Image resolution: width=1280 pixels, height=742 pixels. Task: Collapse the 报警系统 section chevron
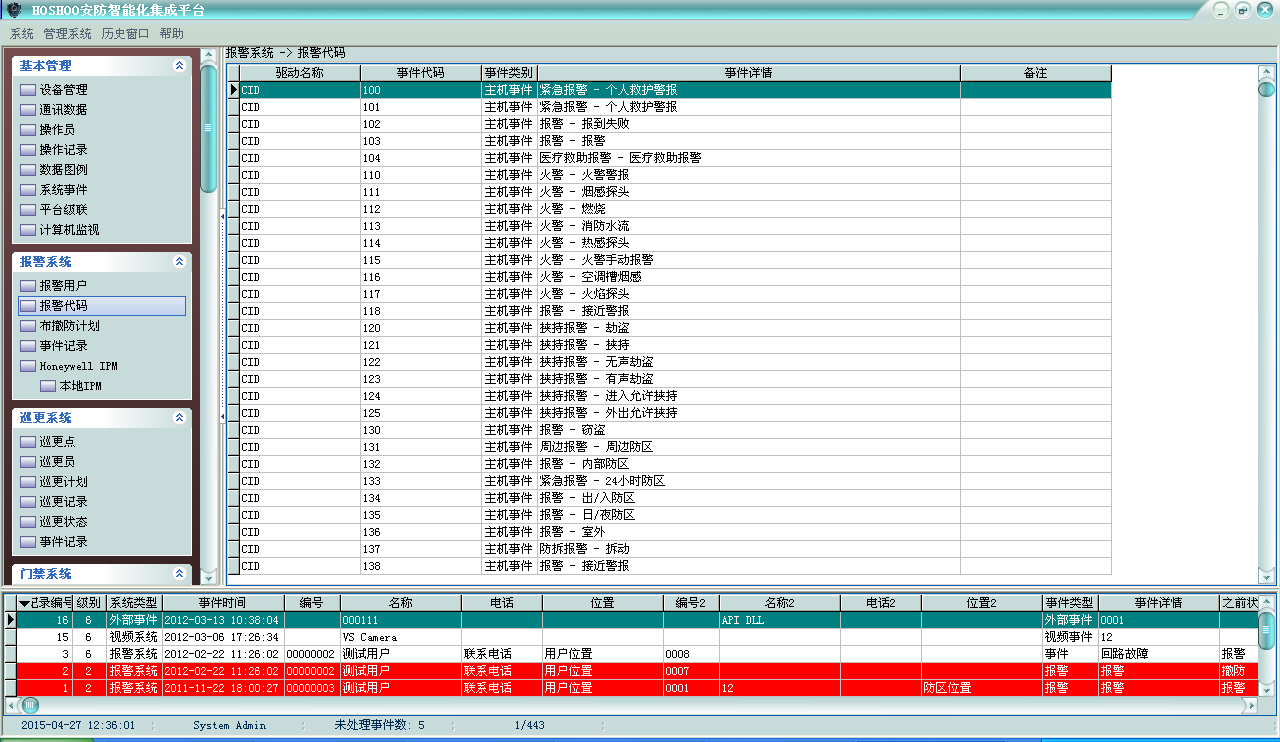[x=179, y=262]
